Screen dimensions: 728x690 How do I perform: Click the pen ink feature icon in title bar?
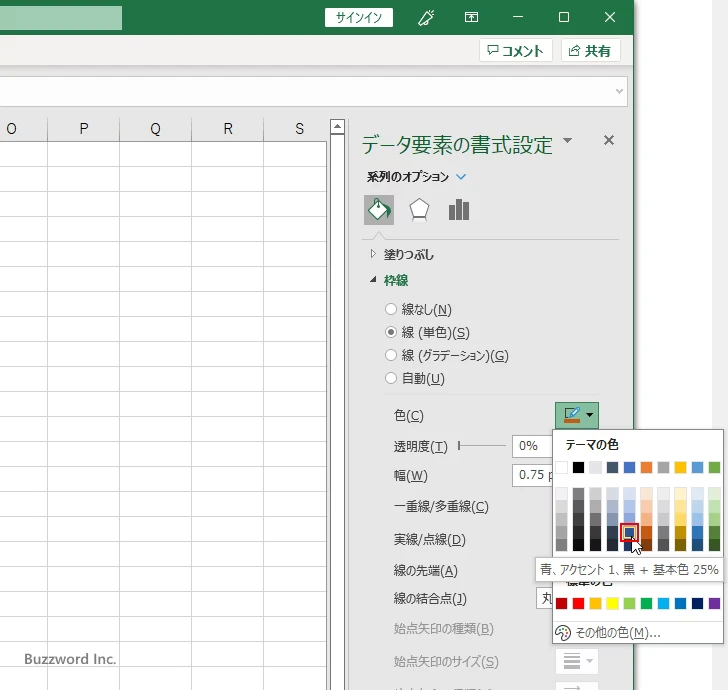(x=426, y=18)
